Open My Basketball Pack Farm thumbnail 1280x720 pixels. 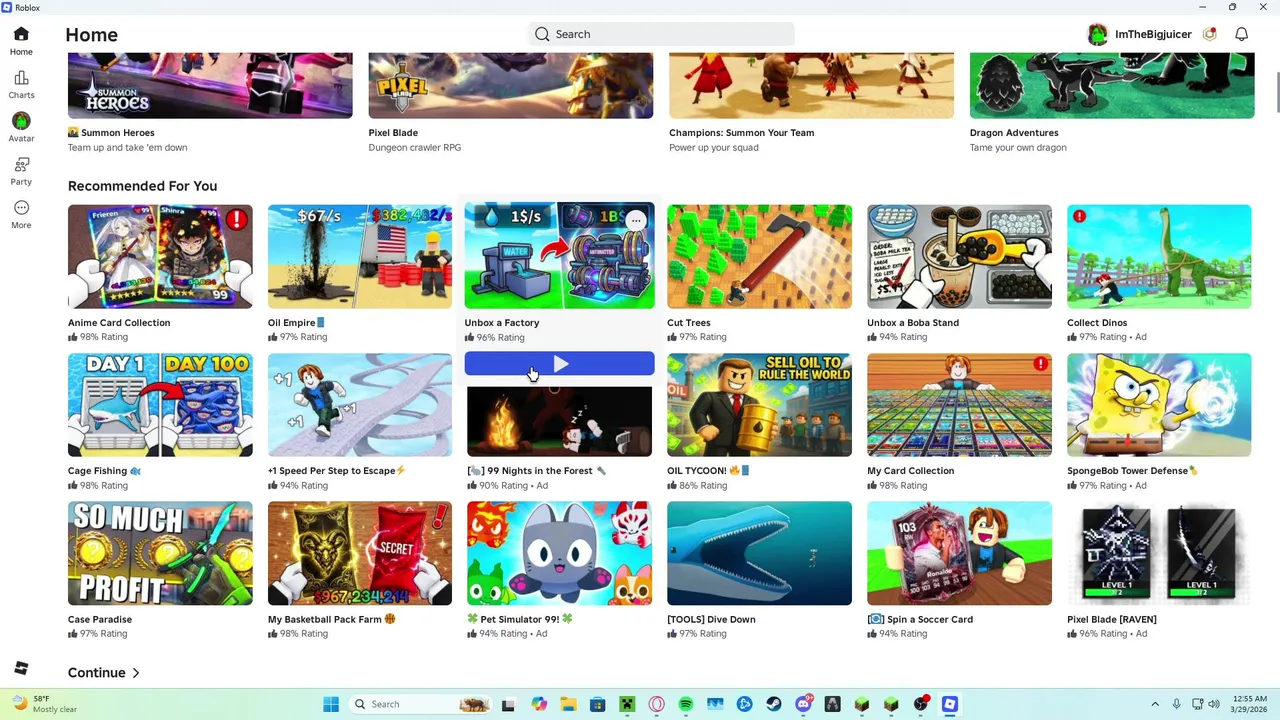(360, 553)
